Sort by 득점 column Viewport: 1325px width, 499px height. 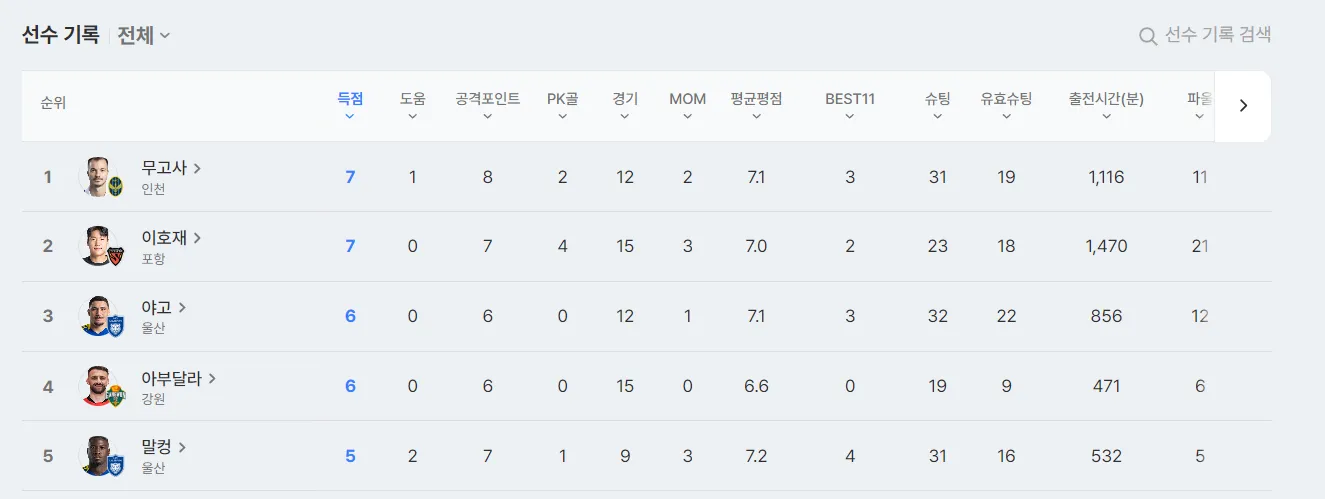coord(350,106)
